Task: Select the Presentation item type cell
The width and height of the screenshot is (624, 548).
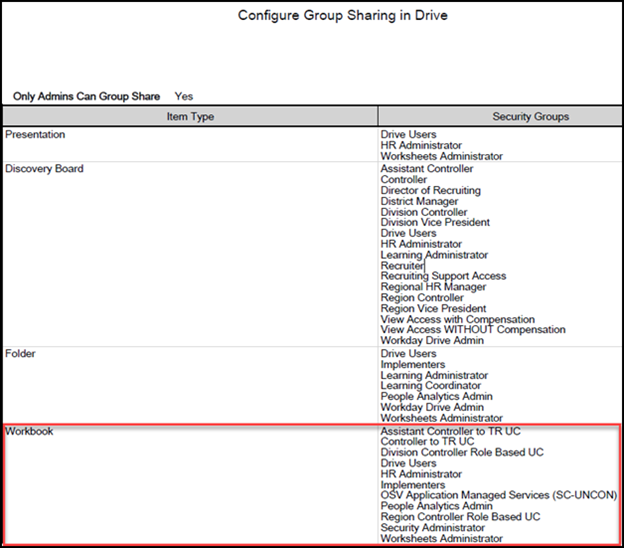Action: point(190,144)
